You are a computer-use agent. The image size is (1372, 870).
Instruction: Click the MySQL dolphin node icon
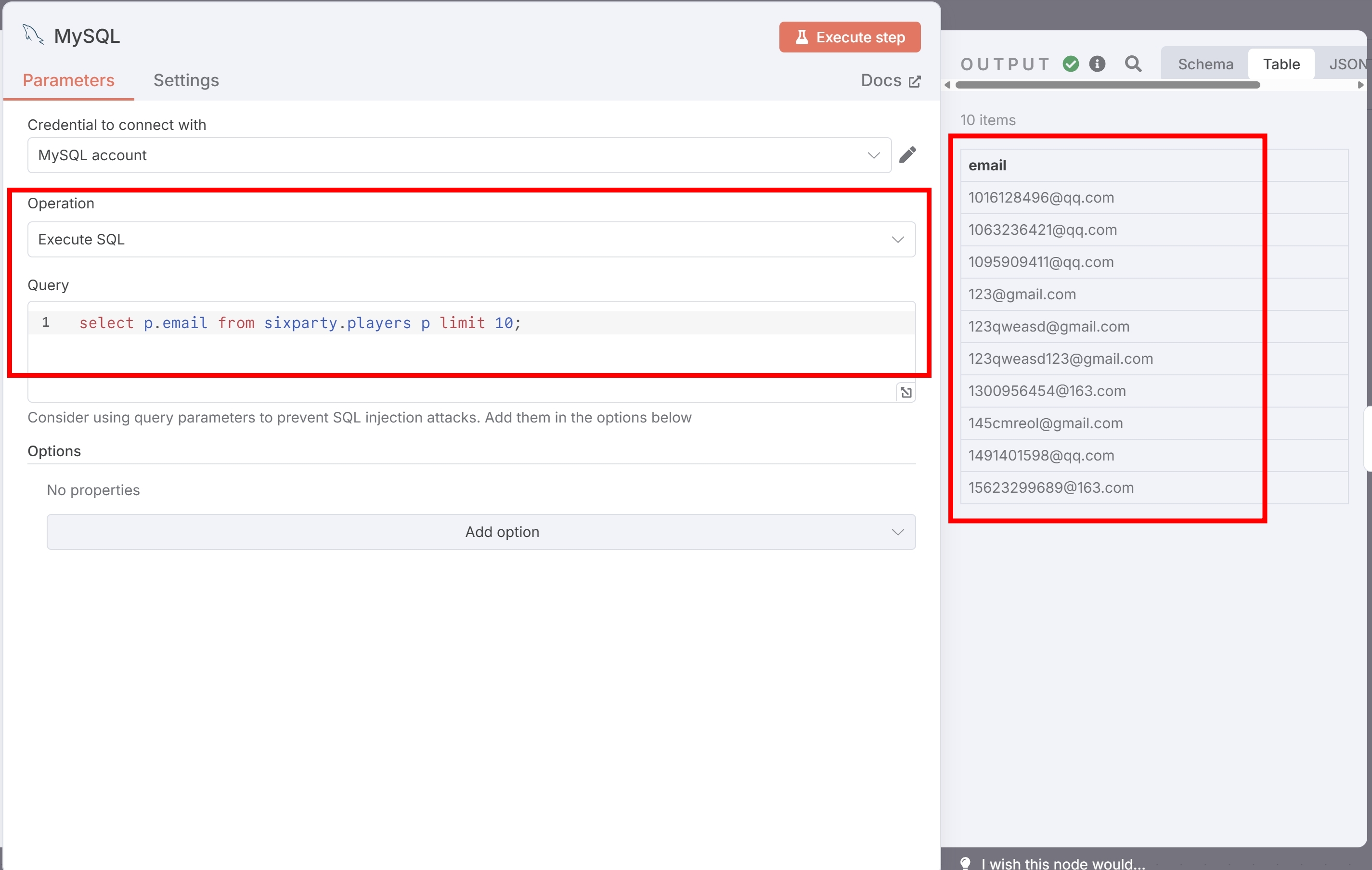tap(33, 35)
